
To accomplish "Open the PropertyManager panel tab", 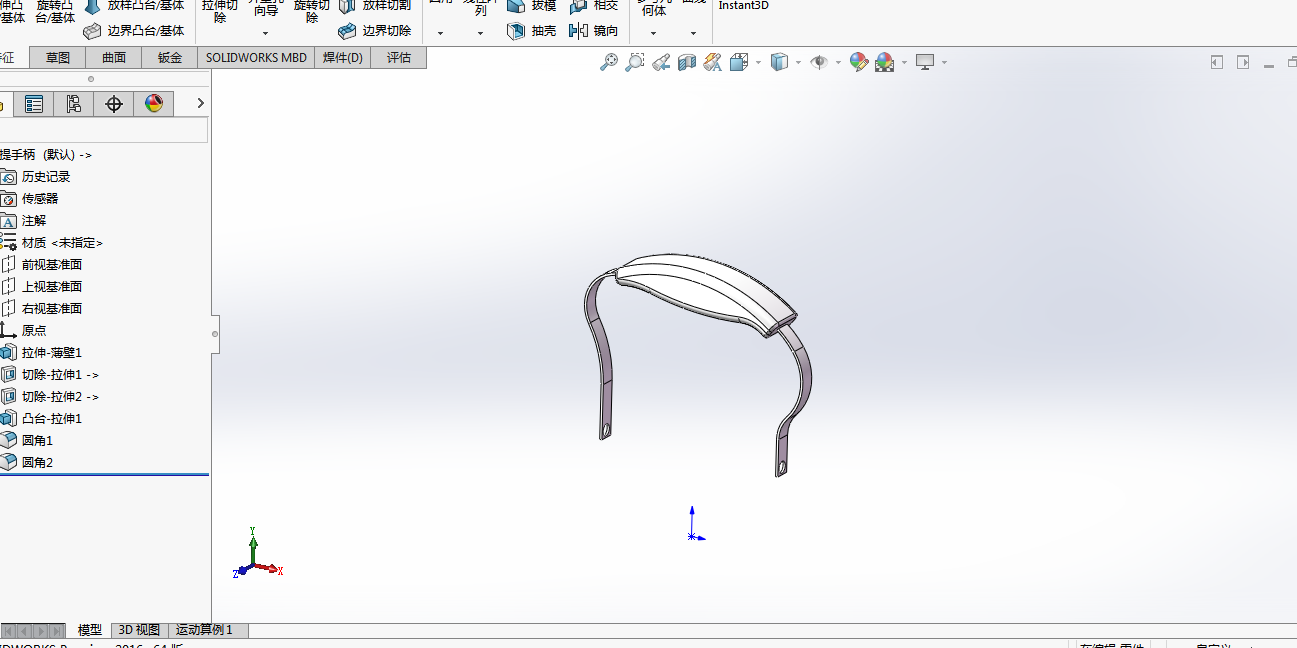I will coord(34,104).
